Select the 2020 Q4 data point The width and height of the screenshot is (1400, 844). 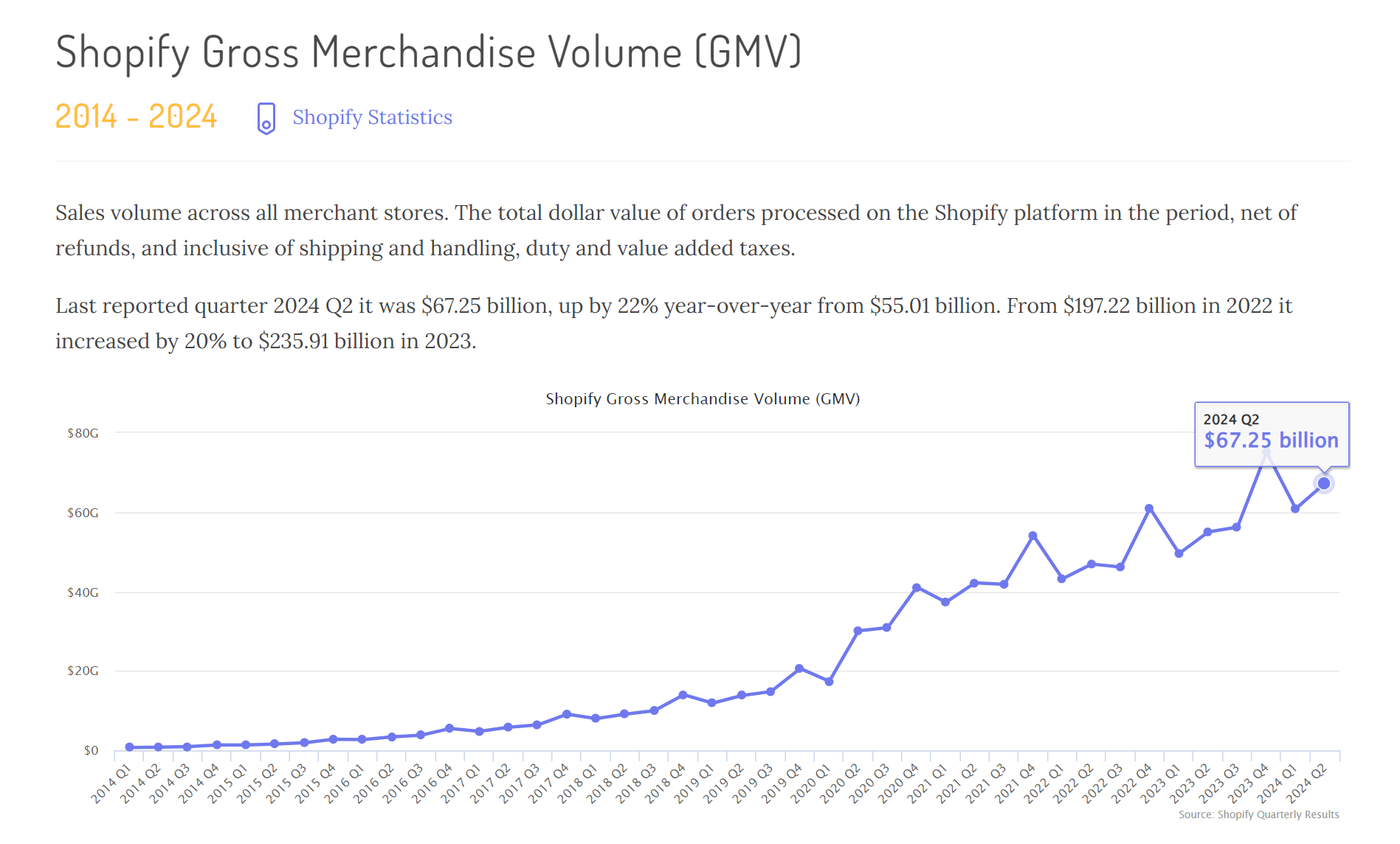pyautogui.click(x=916, y=587)
